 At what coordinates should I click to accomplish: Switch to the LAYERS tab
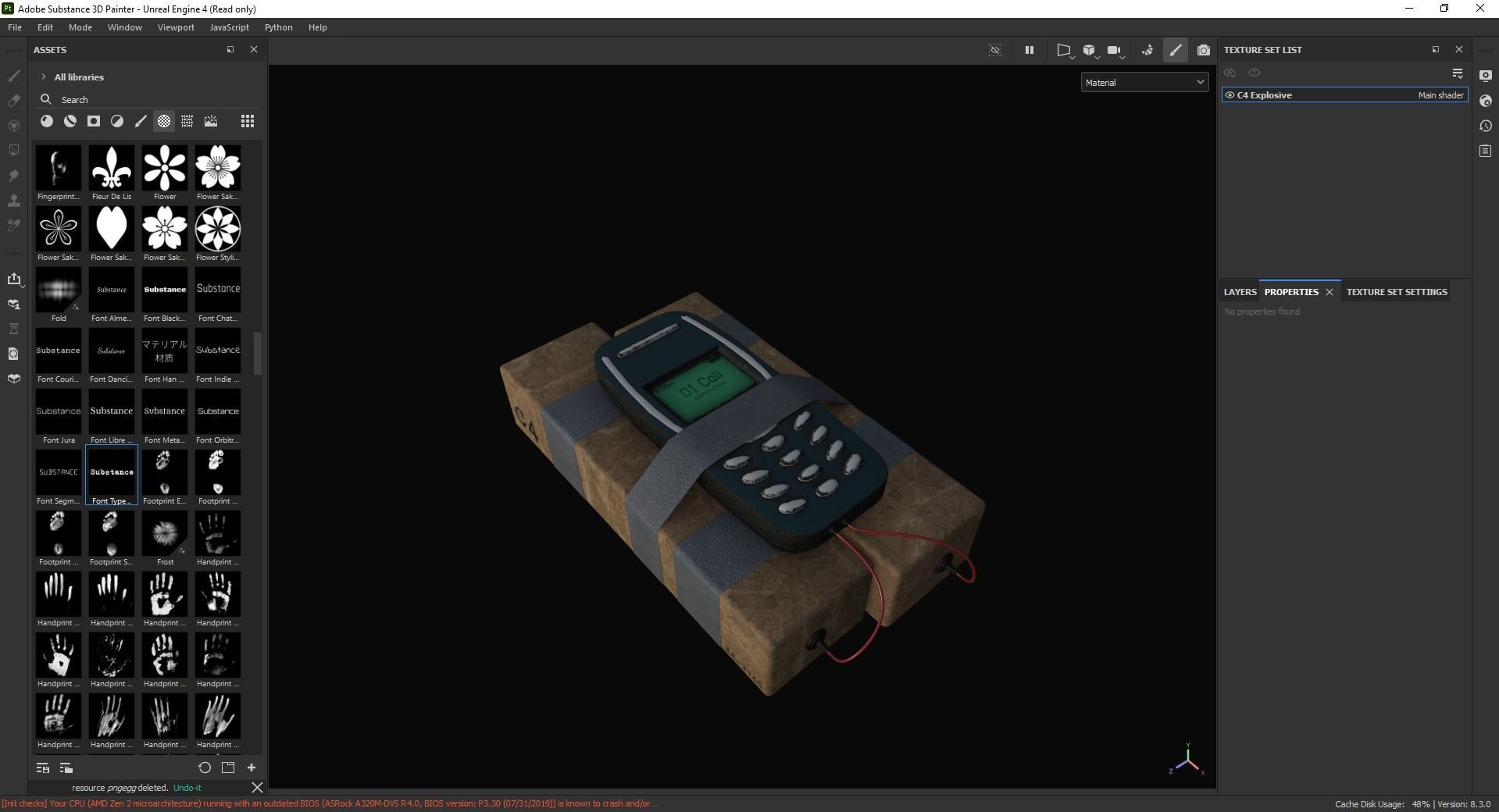pos(1240,291)
